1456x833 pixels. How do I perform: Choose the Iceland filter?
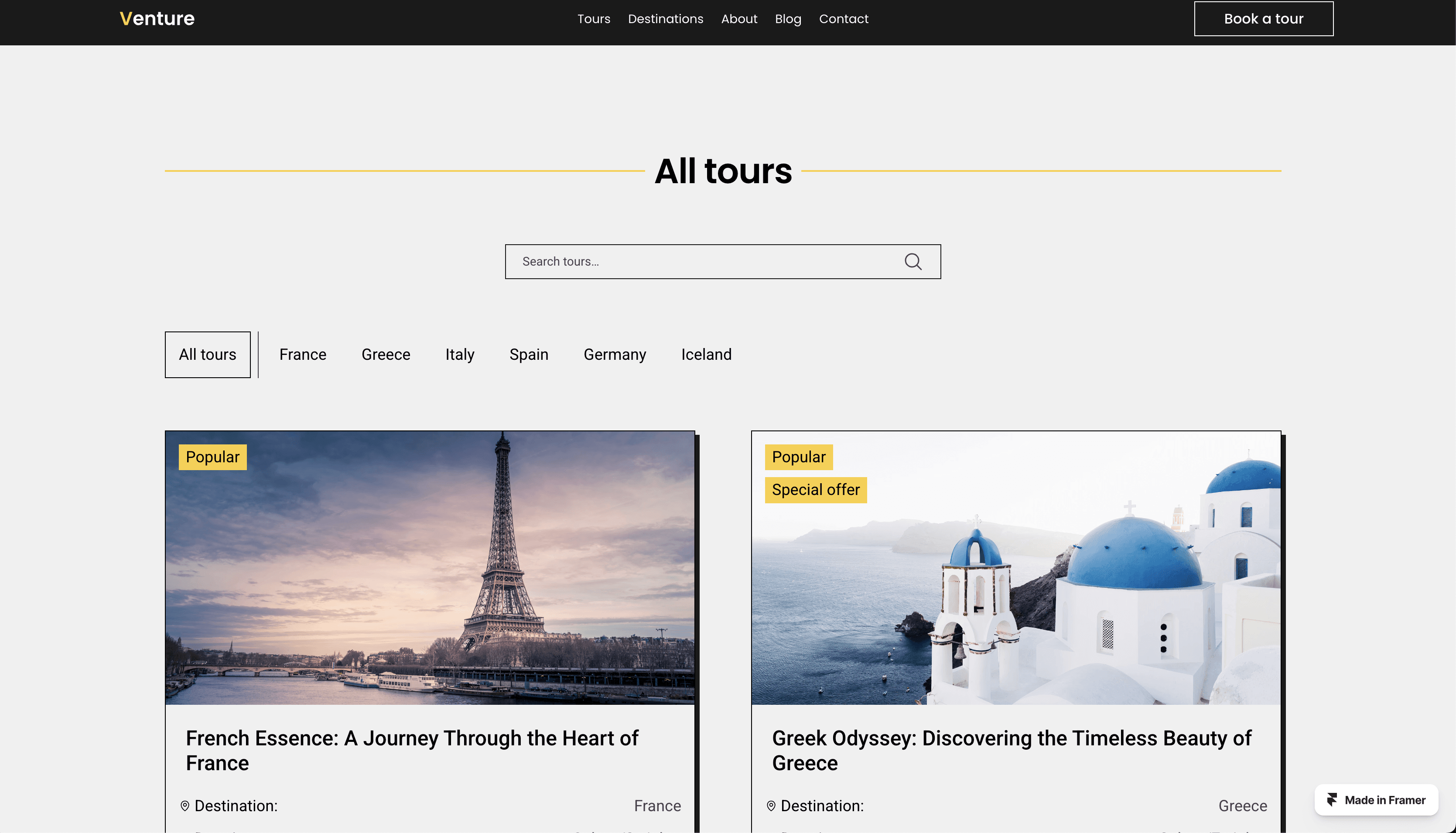tap(706, 354)
